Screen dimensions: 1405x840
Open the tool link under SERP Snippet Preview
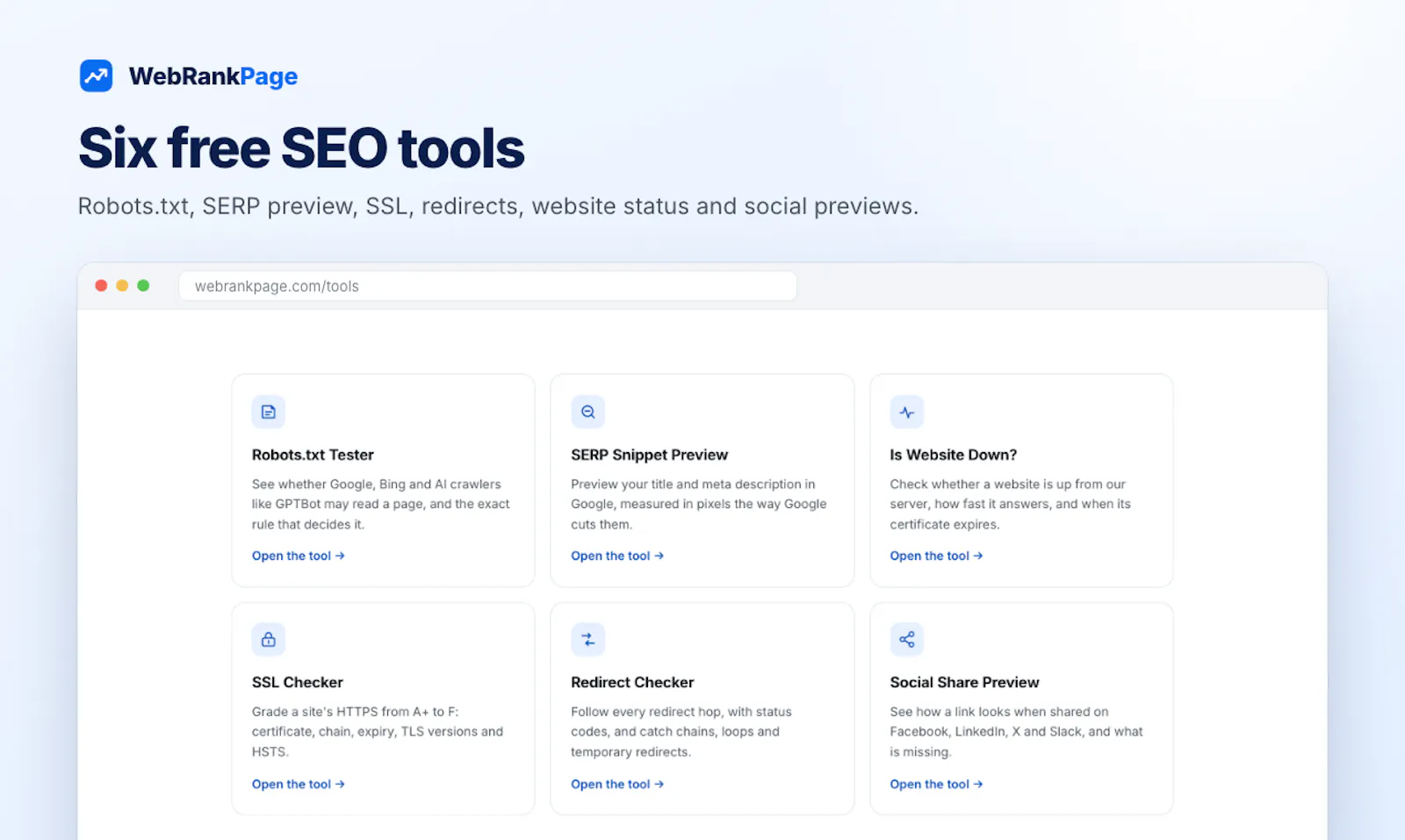pyautogui.click(x=617, y=556)
